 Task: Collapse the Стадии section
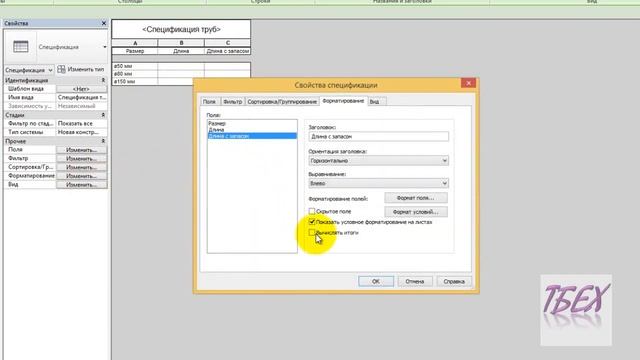point(103,115)
